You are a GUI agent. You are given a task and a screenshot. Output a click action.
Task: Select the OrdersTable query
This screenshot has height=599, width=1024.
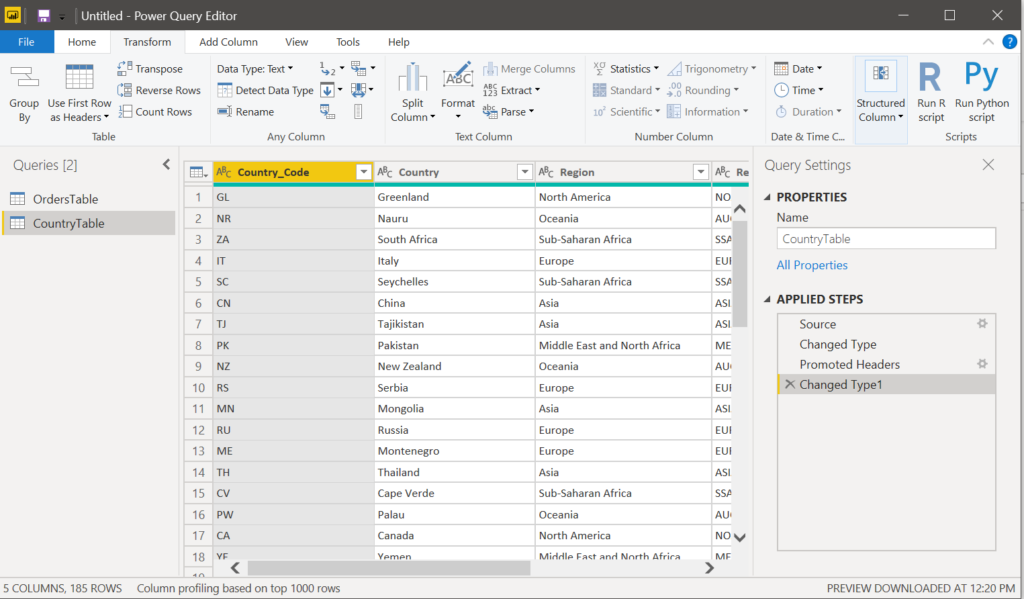point(65,199)
